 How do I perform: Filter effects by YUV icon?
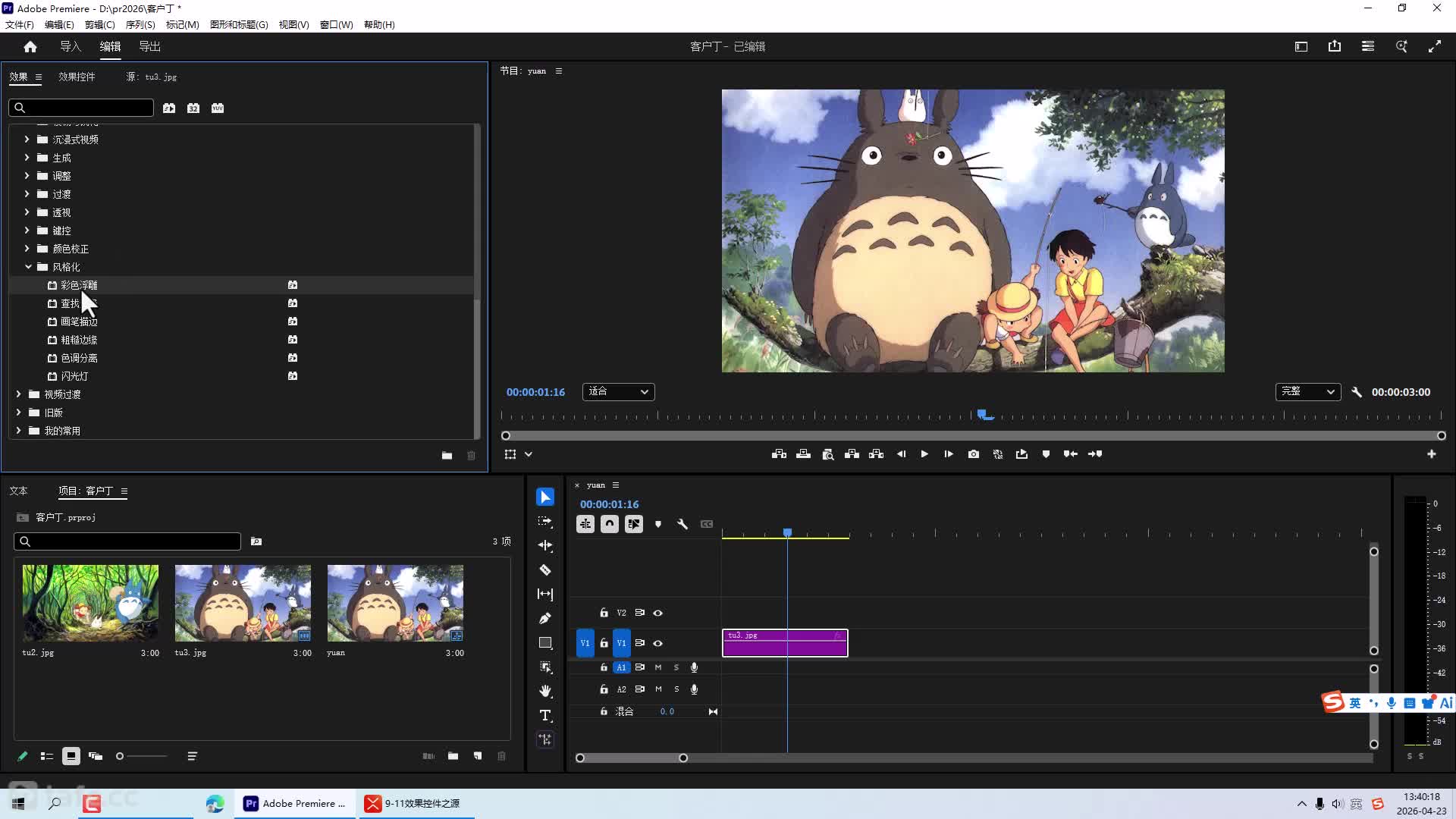pos(218,108)
